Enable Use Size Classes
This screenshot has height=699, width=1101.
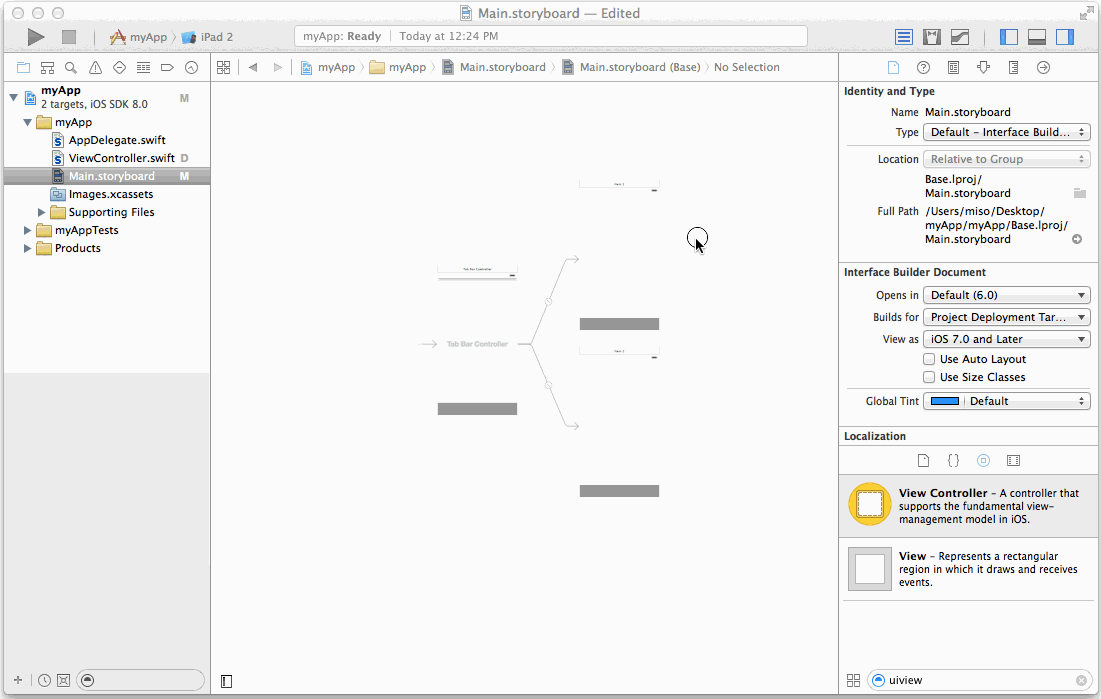tap(928, 377)
